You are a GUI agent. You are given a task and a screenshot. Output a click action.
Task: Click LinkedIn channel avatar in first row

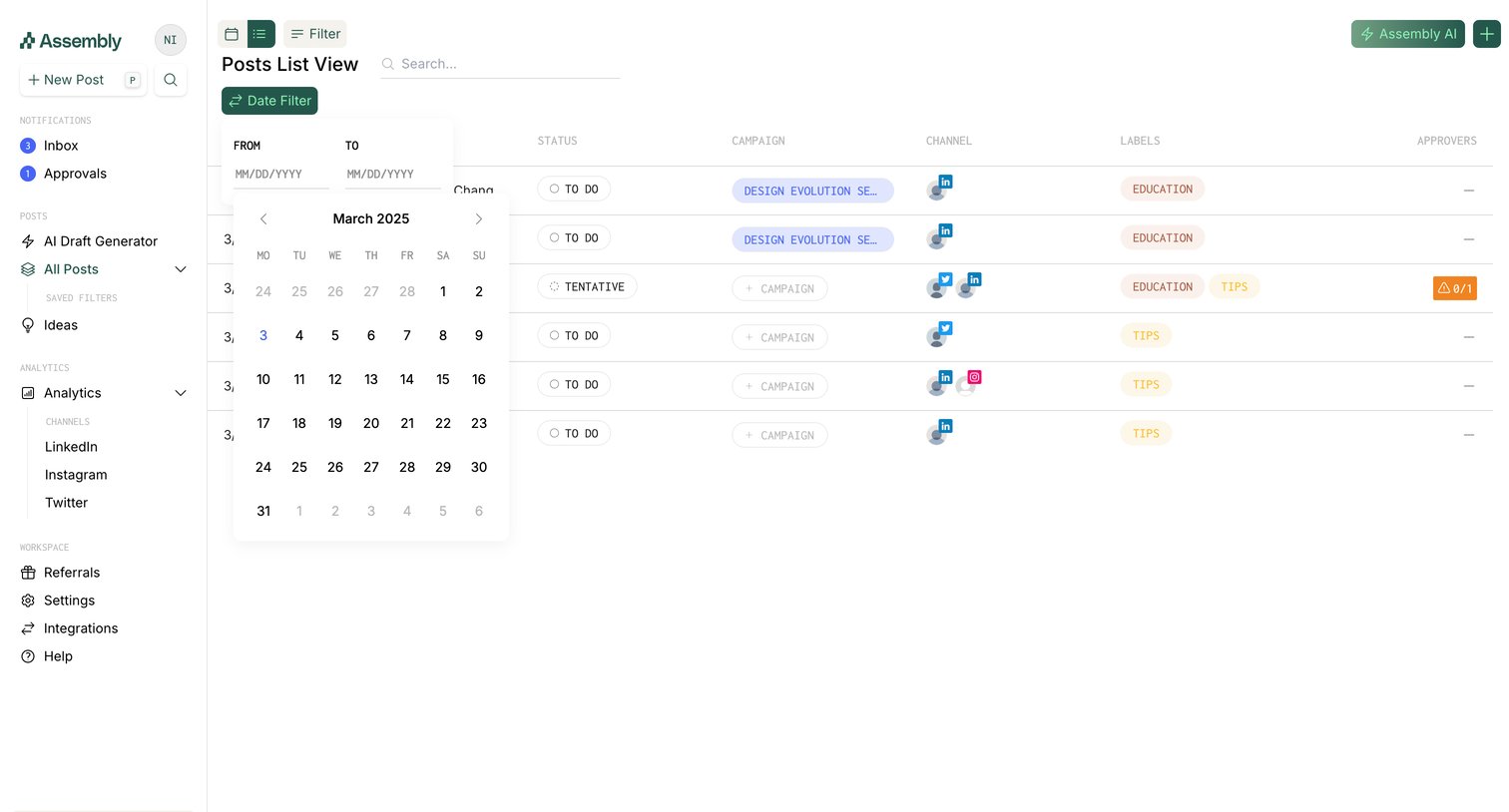pos(938,189)
